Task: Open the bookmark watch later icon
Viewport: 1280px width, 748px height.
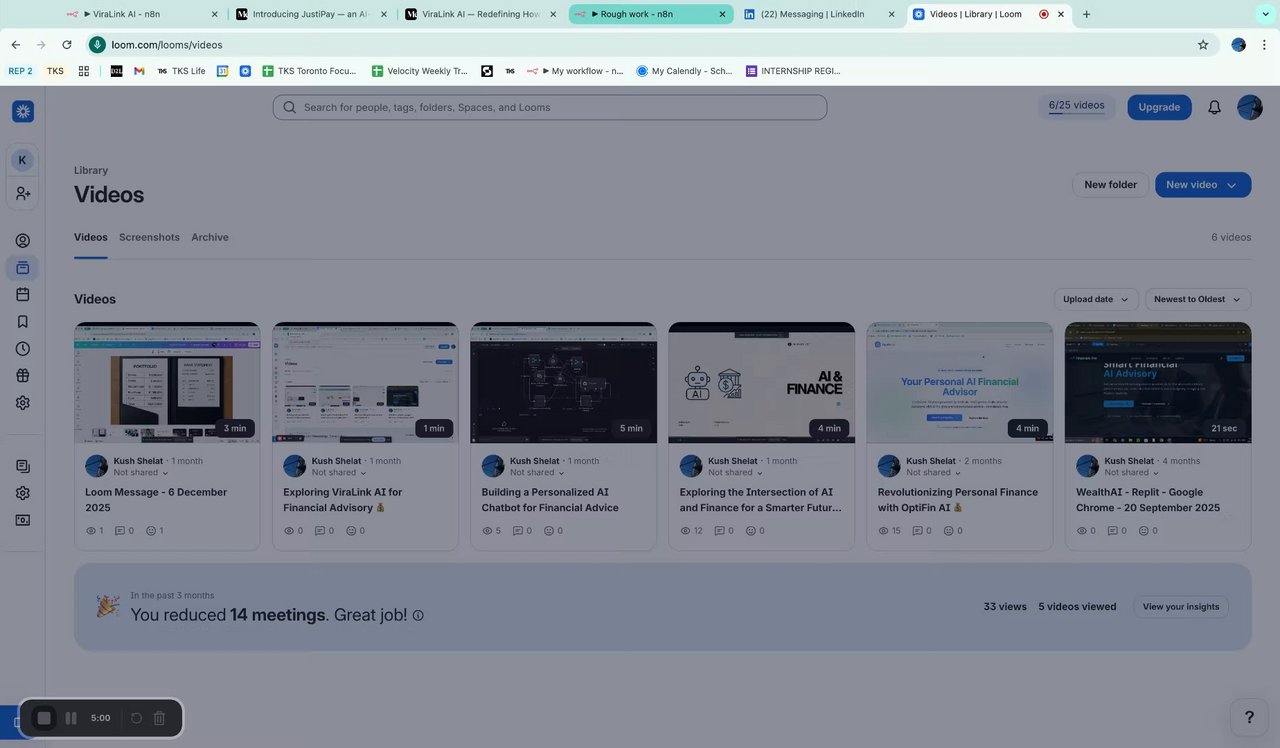Action: (22, 321)
